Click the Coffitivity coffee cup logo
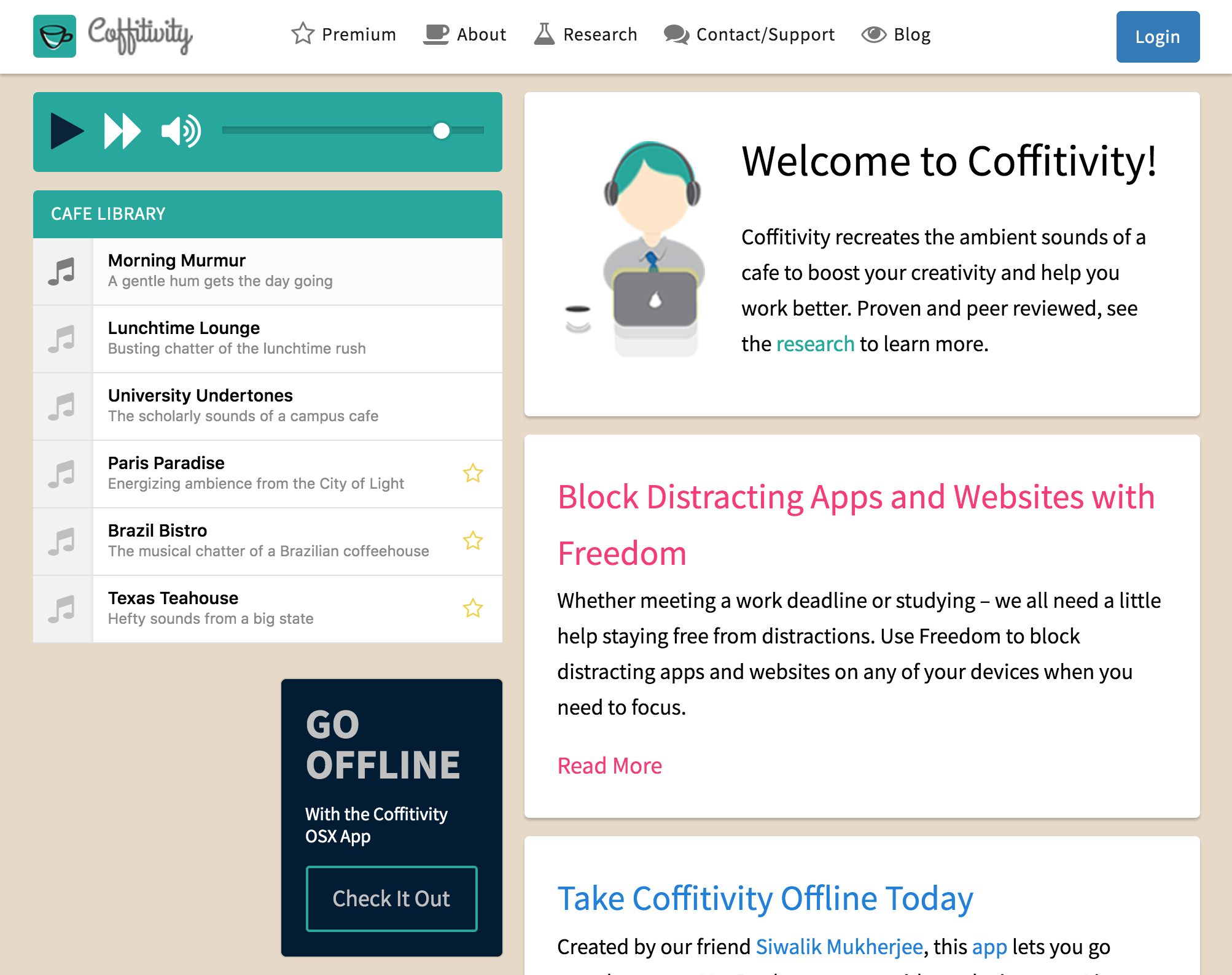Screen dimensions: 1232x975 54,36
